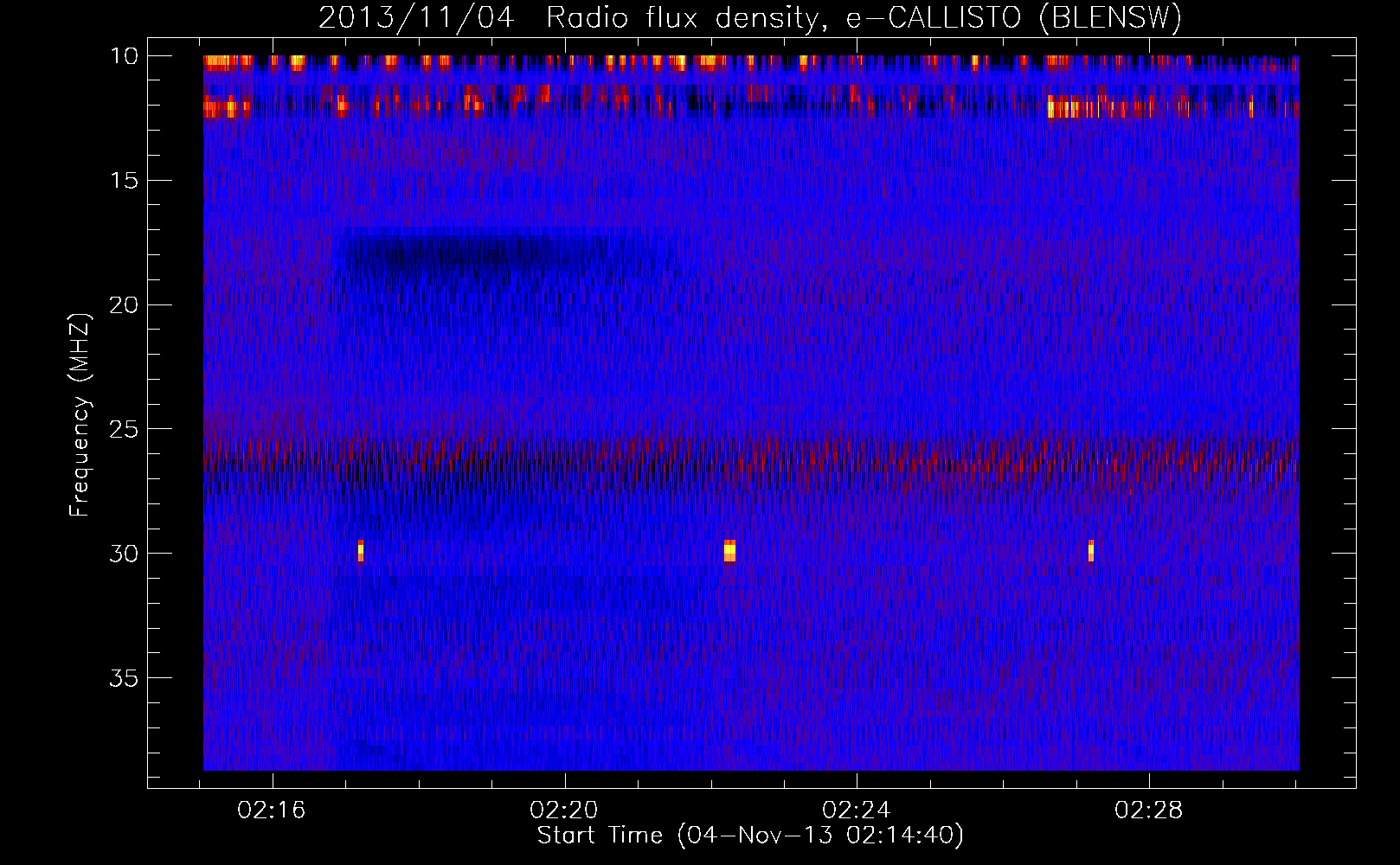This screenshot has width=1400, height=865.
Task: Click the frequency tick label '25'
Action: [x=125, y=429]
